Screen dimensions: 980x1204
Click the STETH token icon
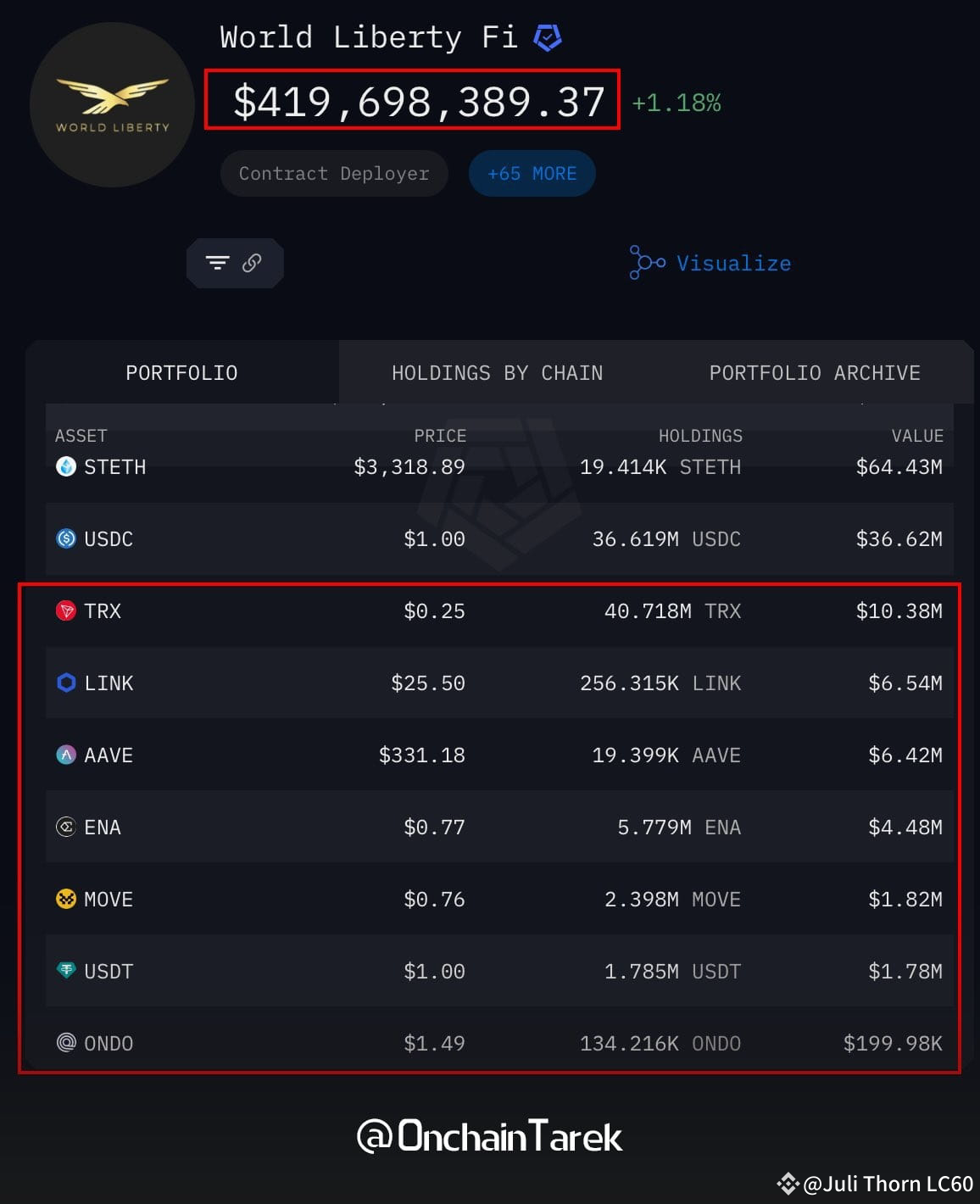(x=65, y=466)
